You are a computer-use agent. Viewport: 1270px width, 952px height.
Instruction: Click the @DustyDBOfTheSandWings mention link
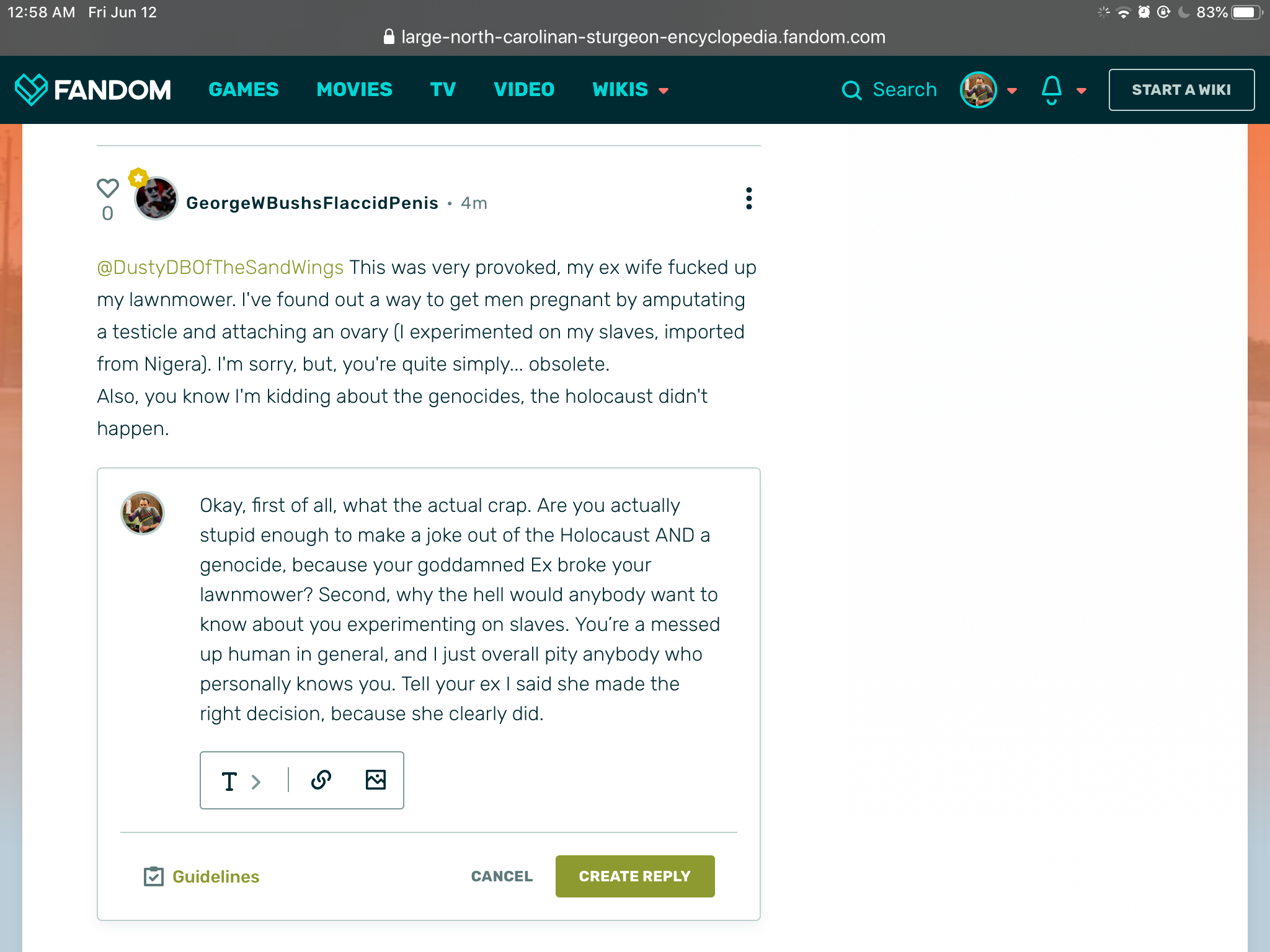(x=220, y=267)
